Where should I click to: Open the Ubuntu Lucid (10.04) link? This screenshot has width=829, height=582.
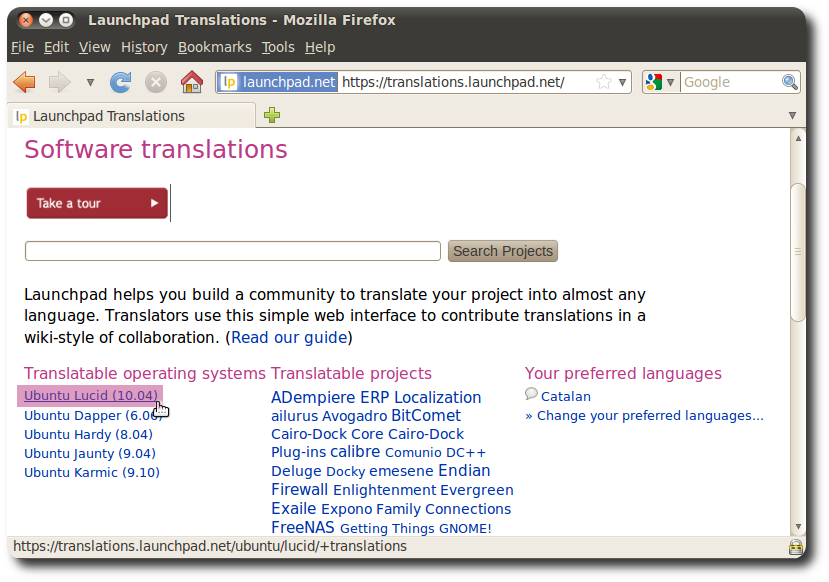tap(91, 395)
